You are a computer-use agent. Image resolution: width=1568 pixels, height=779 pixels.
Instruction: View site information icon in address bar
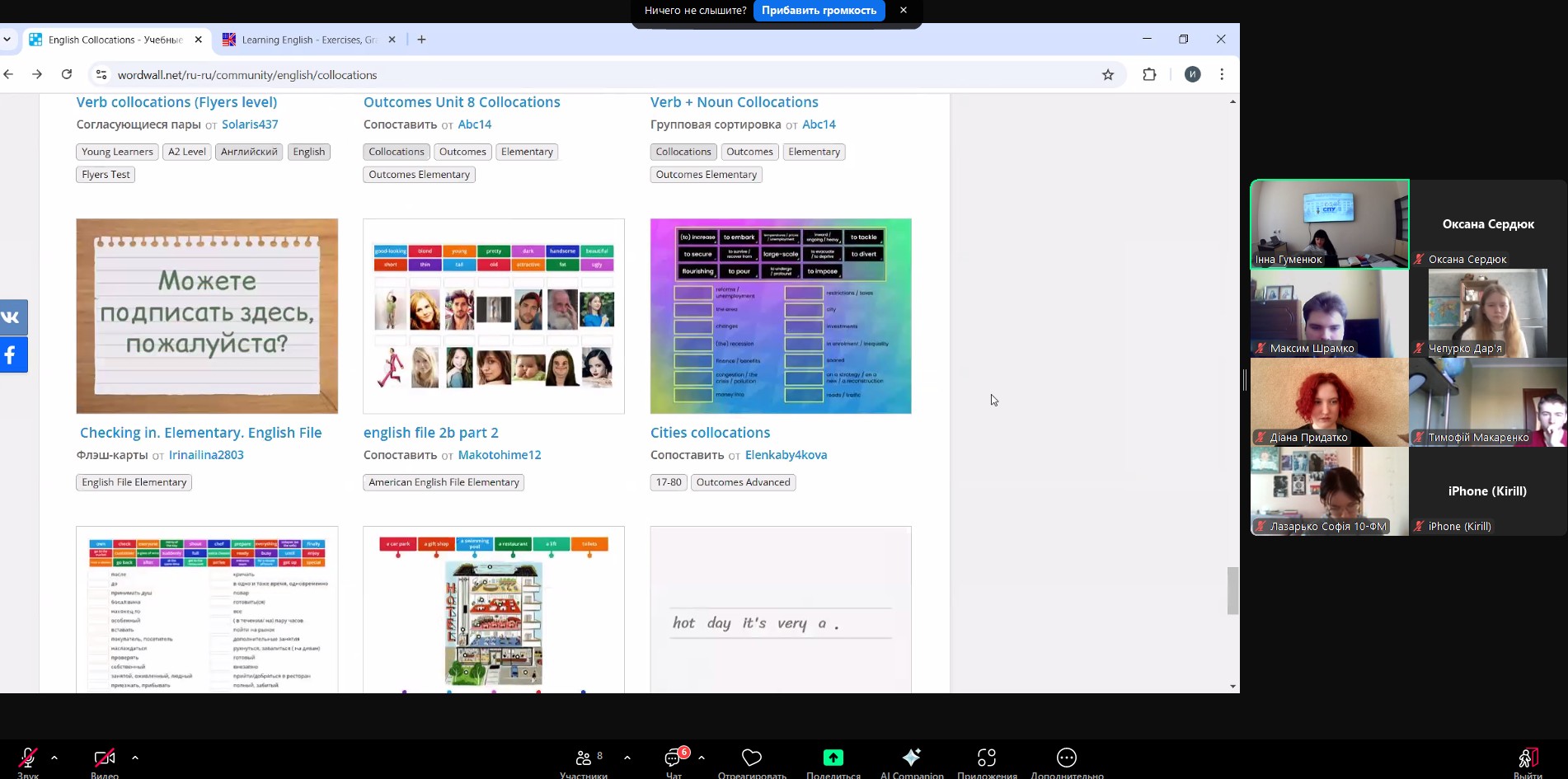pyautogui.click(x=101, y=75)
